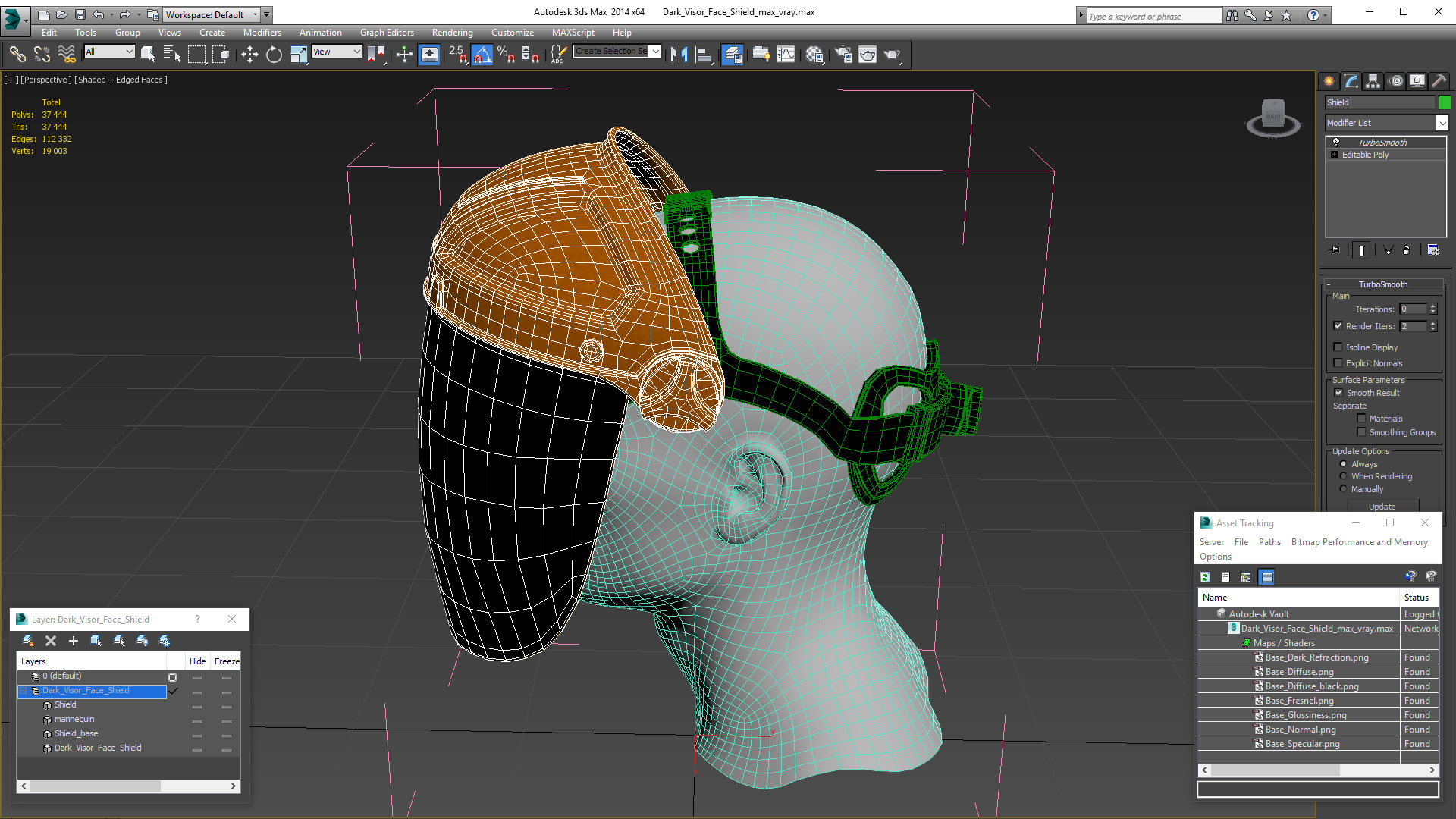Open the Modifier List dropdown
The width and height of the screenshot is (1456, 819).
(x=1442, y=123)
